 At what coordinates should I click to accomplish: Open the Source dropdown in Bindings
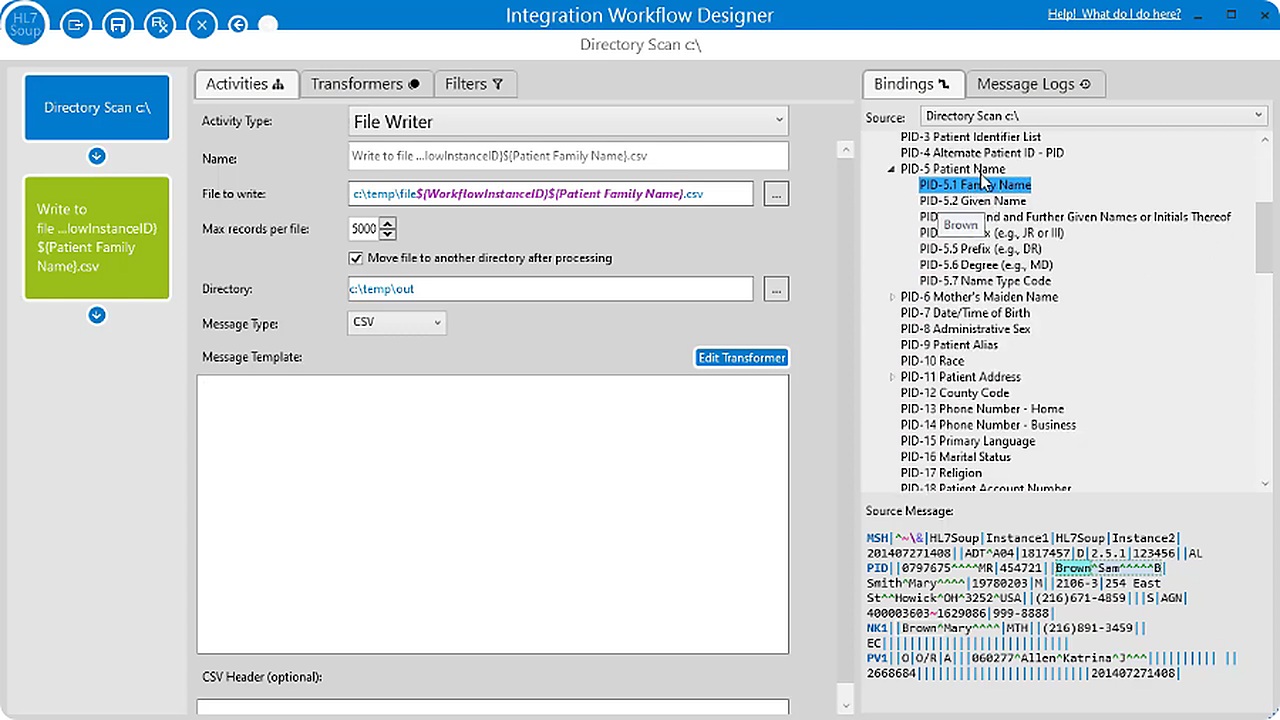pyautogui.click(x=1093, y=116)
